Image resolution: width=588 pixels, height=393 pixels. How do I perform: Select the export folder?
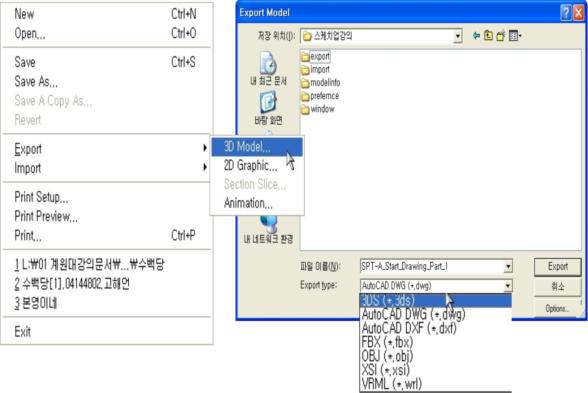[315, 57]
